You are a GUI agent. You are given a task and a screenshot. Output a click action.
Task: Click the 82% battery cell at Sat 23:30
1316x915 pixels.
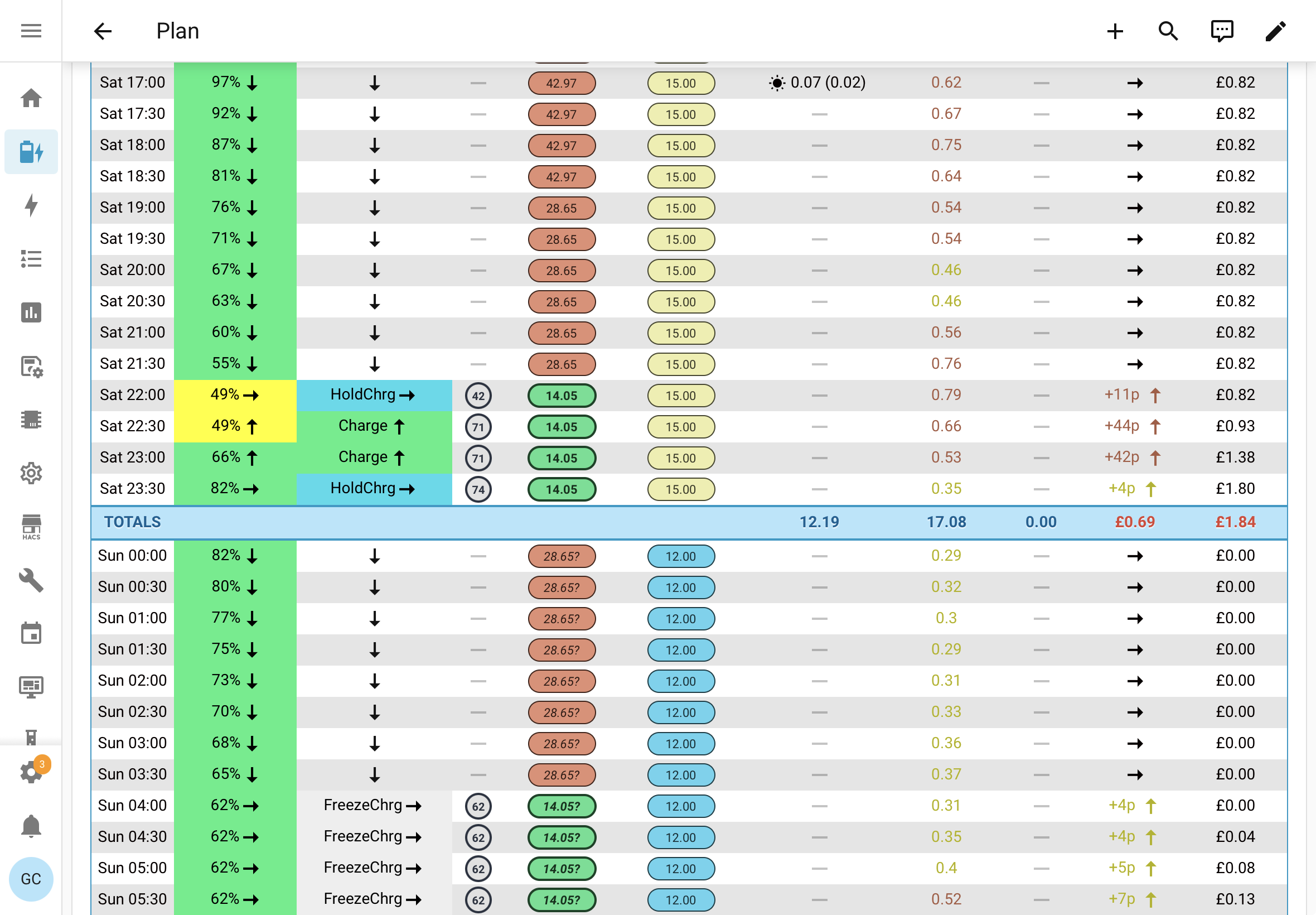coord(235,488)
